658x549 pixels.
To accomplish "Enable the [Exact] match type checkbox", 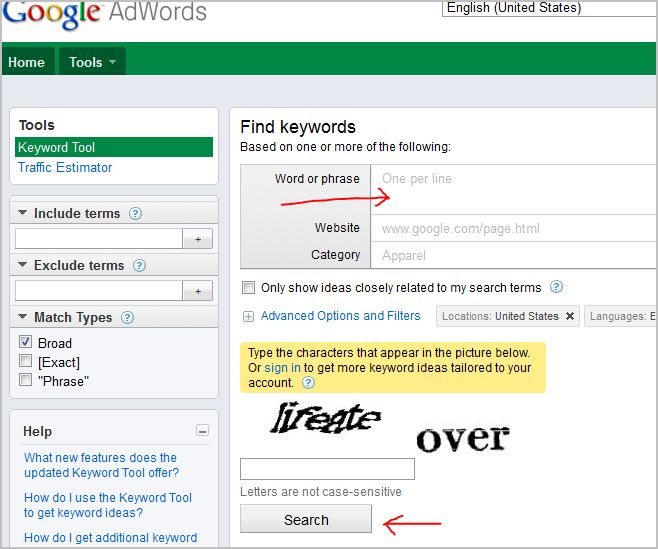I will [x=26, y=362].
